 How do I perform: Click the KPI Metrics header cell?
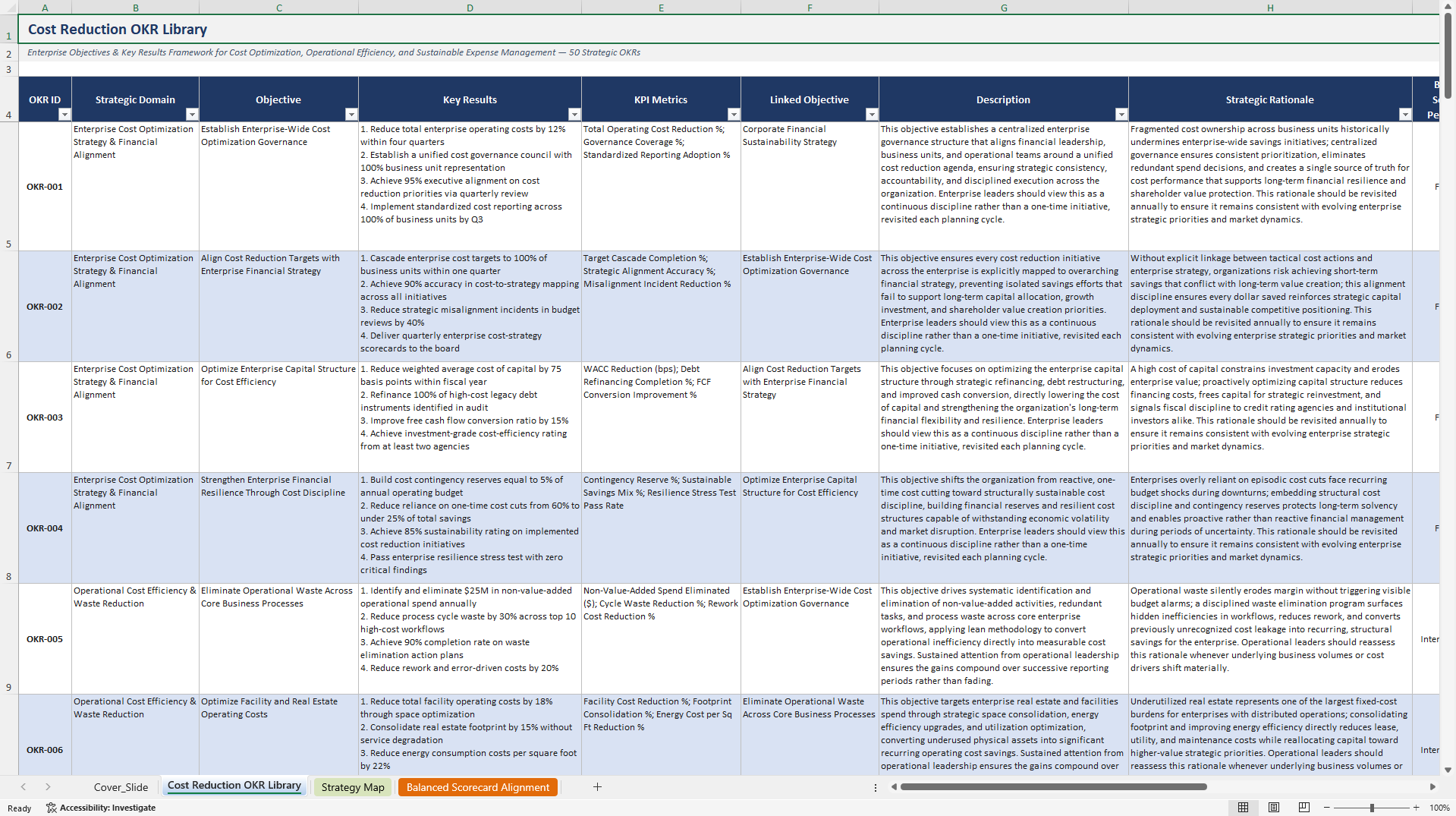(661, 99)
